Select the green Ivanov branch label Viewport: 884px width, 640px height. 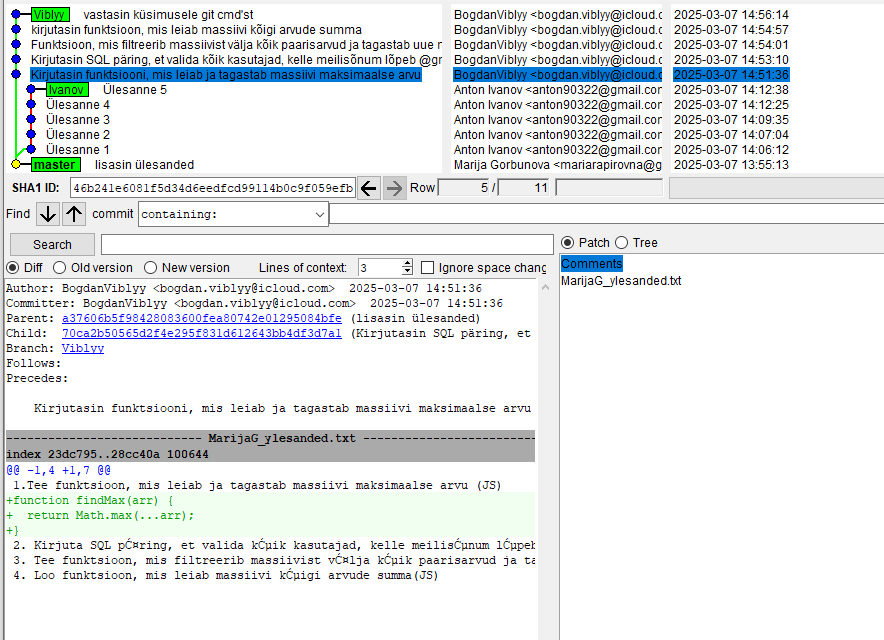click(x=66, y=90)
